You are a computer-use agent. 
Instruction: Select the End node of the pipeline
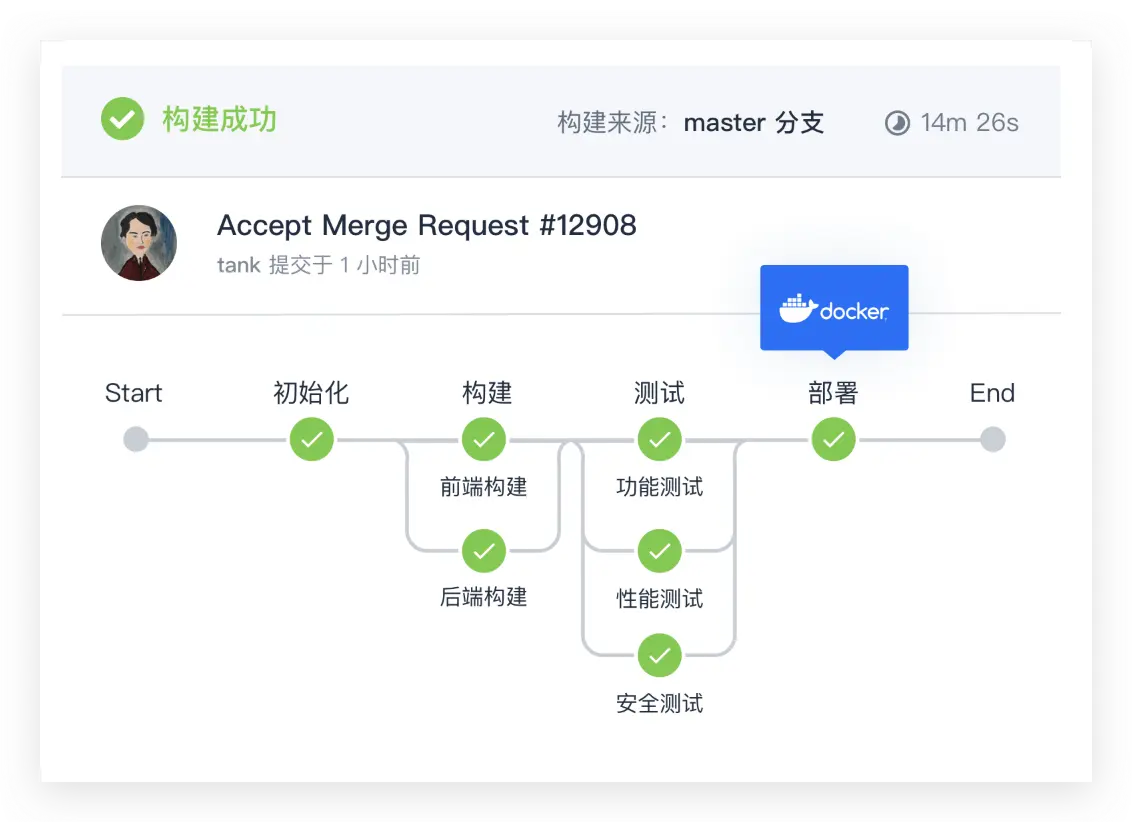point(992,439)
